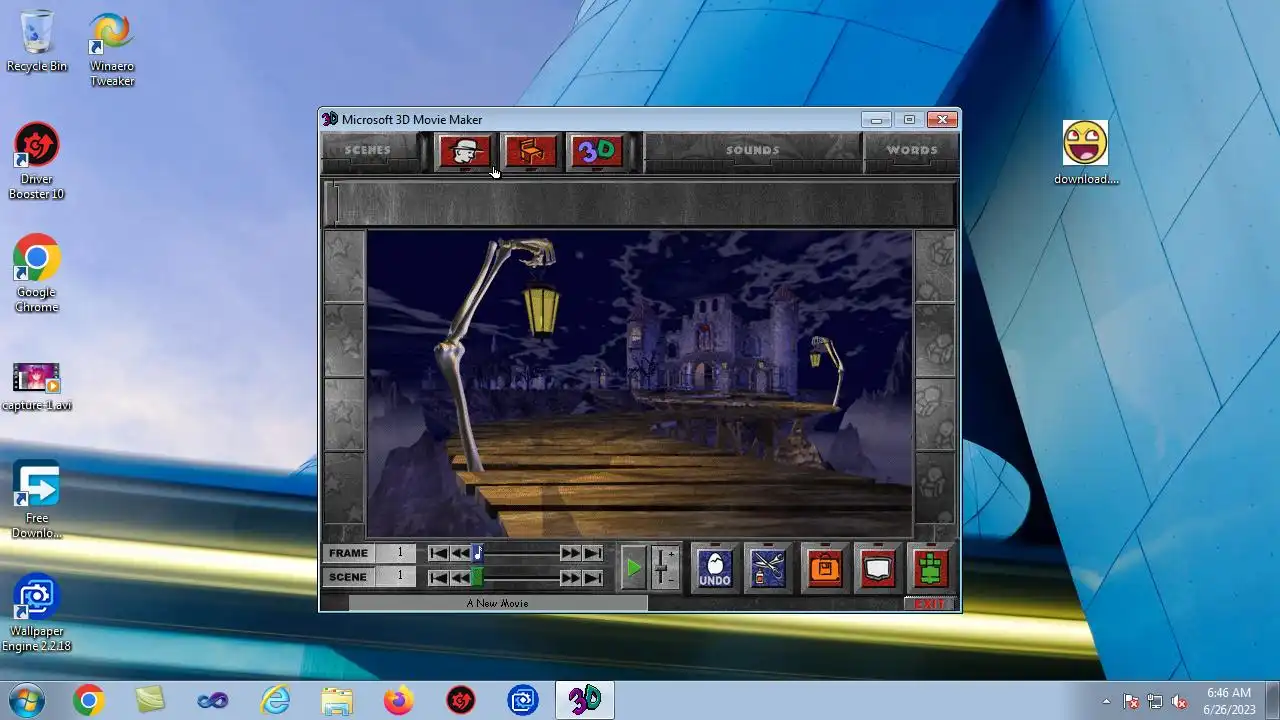Click the red EXIT button
Viewport: 1280px width, 720px height.
[x=929, y=604]
